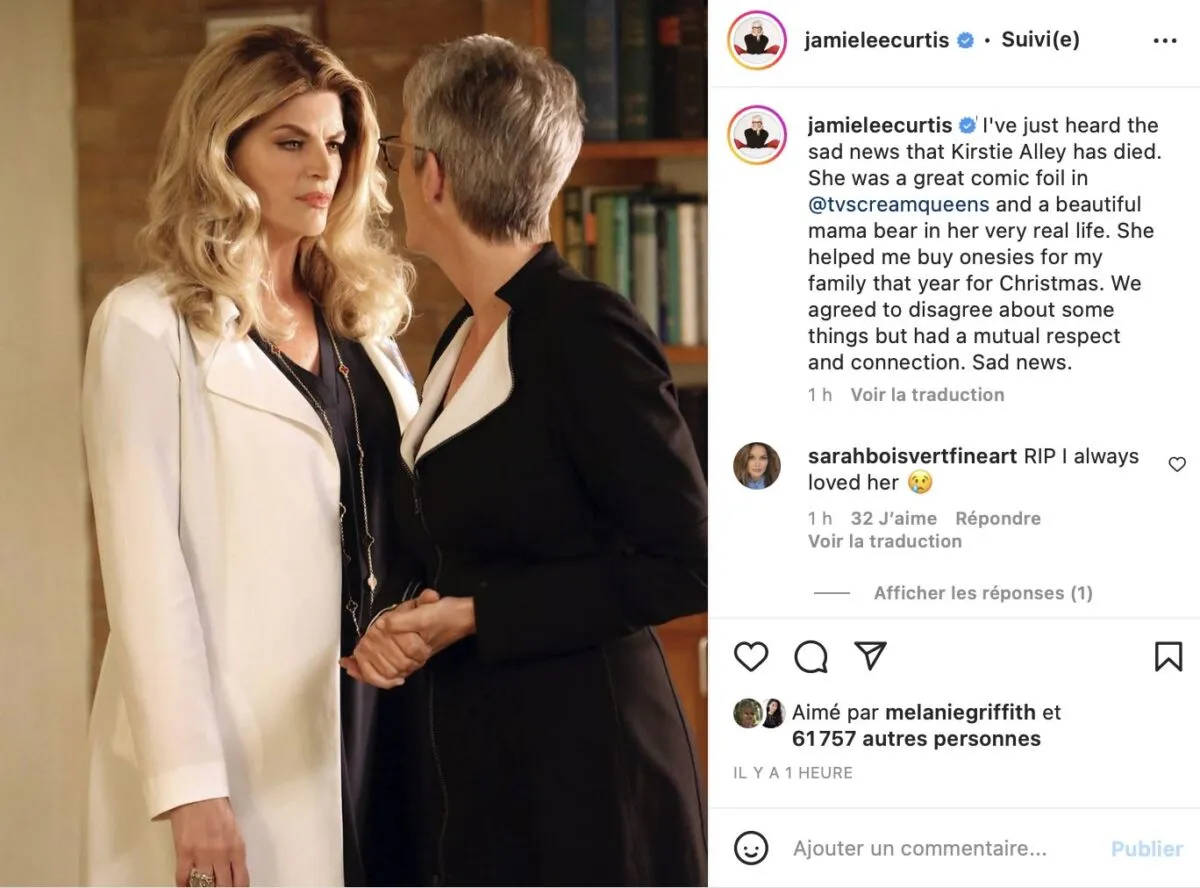Screen dimensions: 1200x888
Task: View 61757 autres personnes likes list
Action: click(916, 739)
